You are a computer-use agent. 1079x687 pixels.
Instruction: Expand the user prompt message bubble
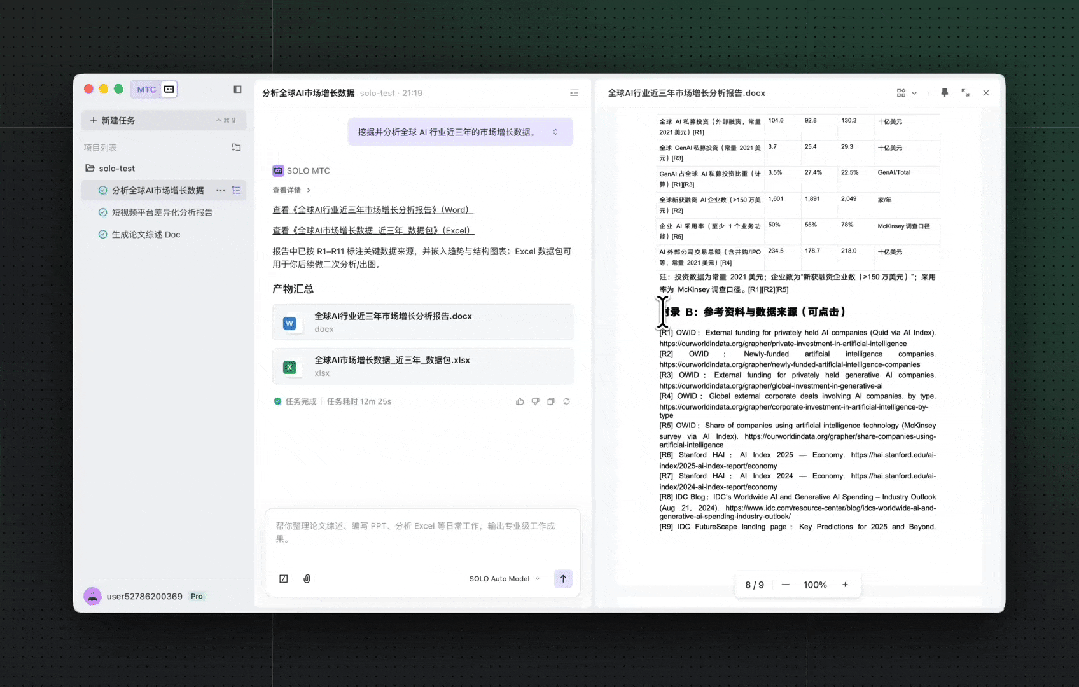click(555, 132)
